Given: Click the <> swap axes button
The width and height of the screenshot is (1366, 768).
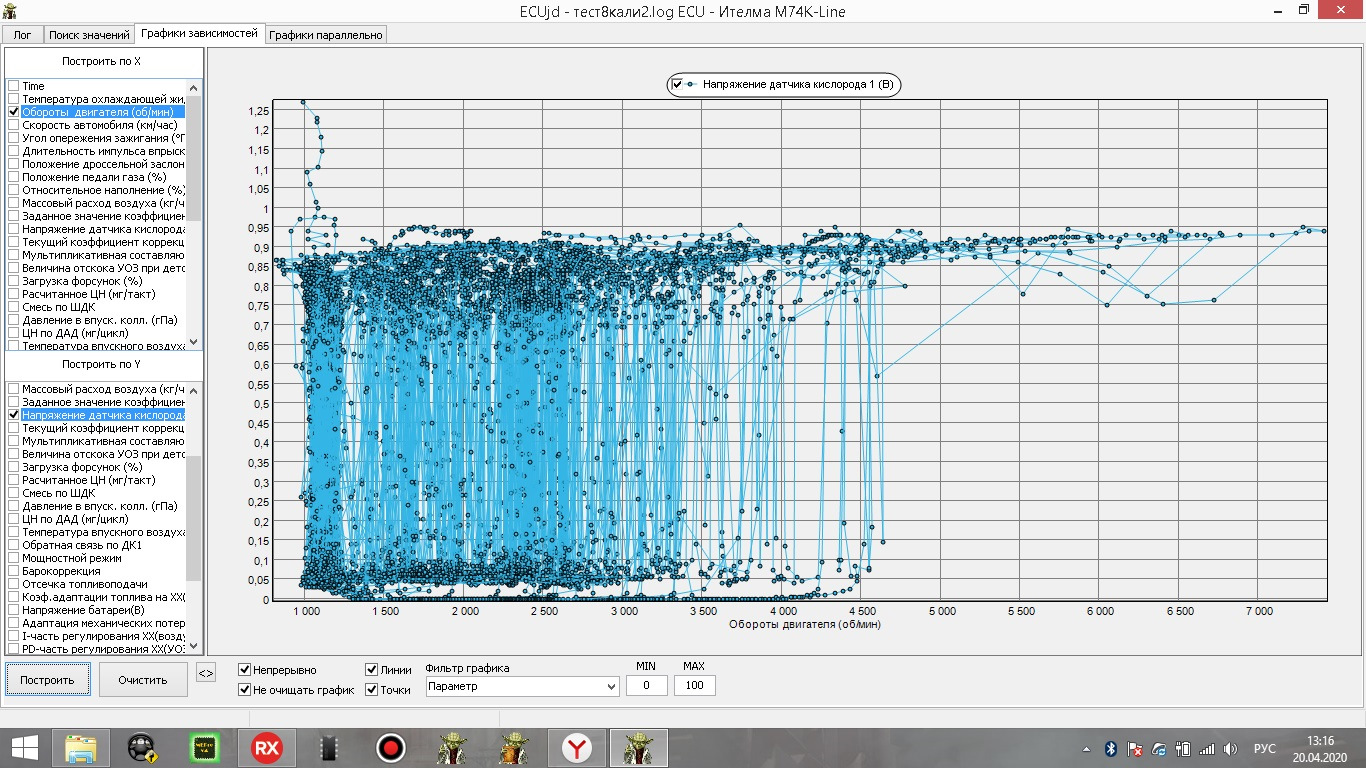Looking at the screenshot, I should [x=205, y=673].
